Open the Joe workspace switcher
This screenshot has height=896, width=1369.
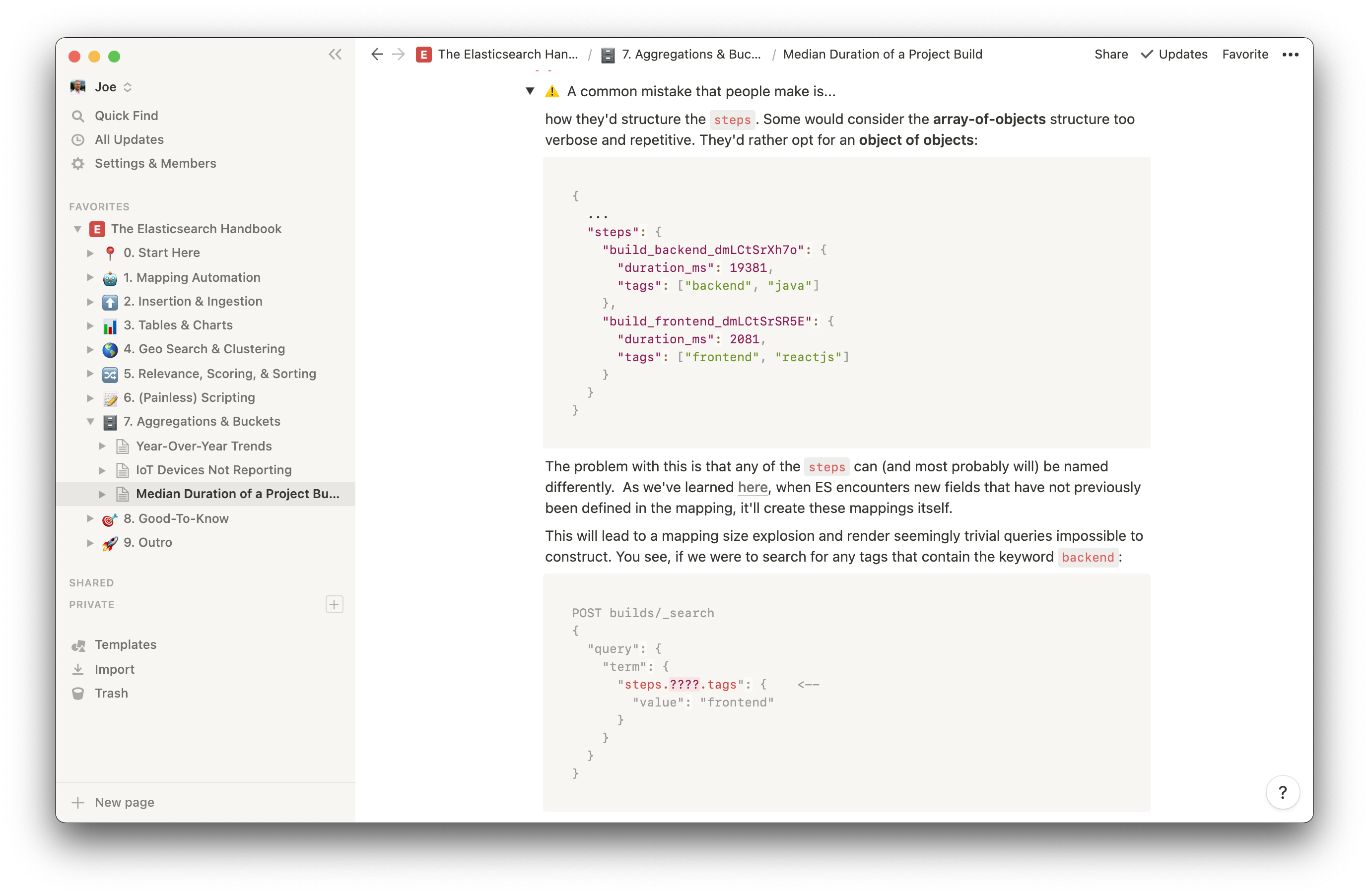pos(106,87)
